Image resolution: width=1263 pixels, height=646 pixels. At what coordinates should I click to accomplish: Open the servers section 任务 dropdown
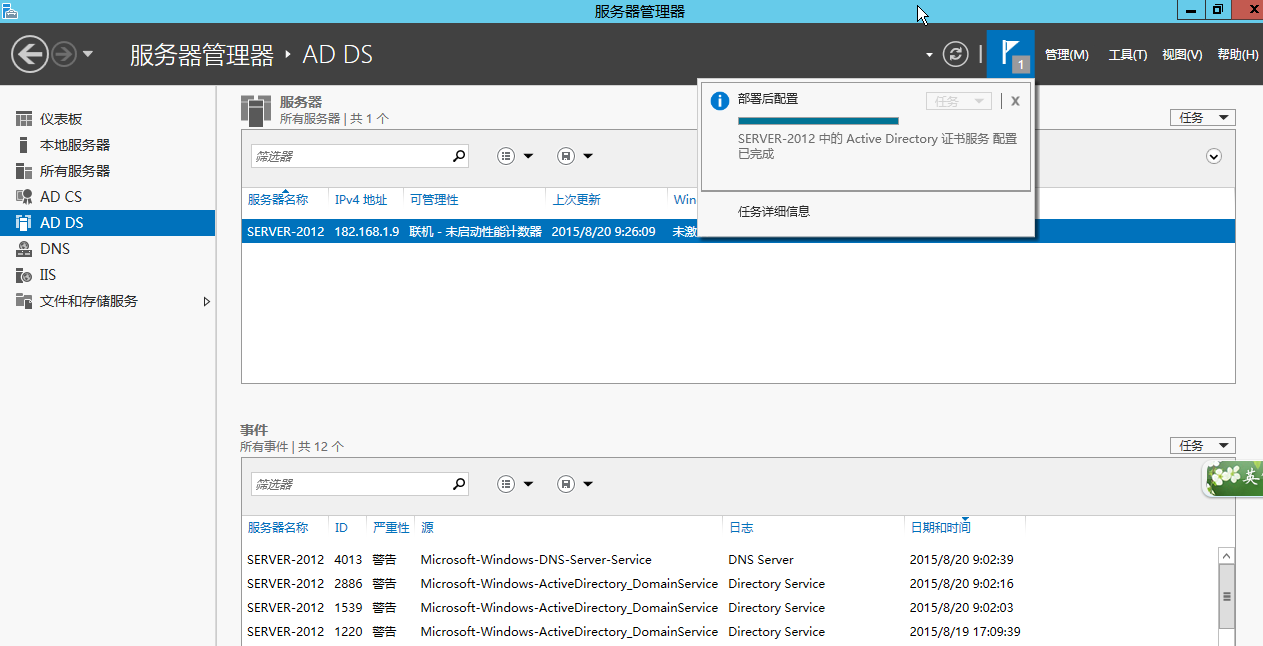[1203, 118]
